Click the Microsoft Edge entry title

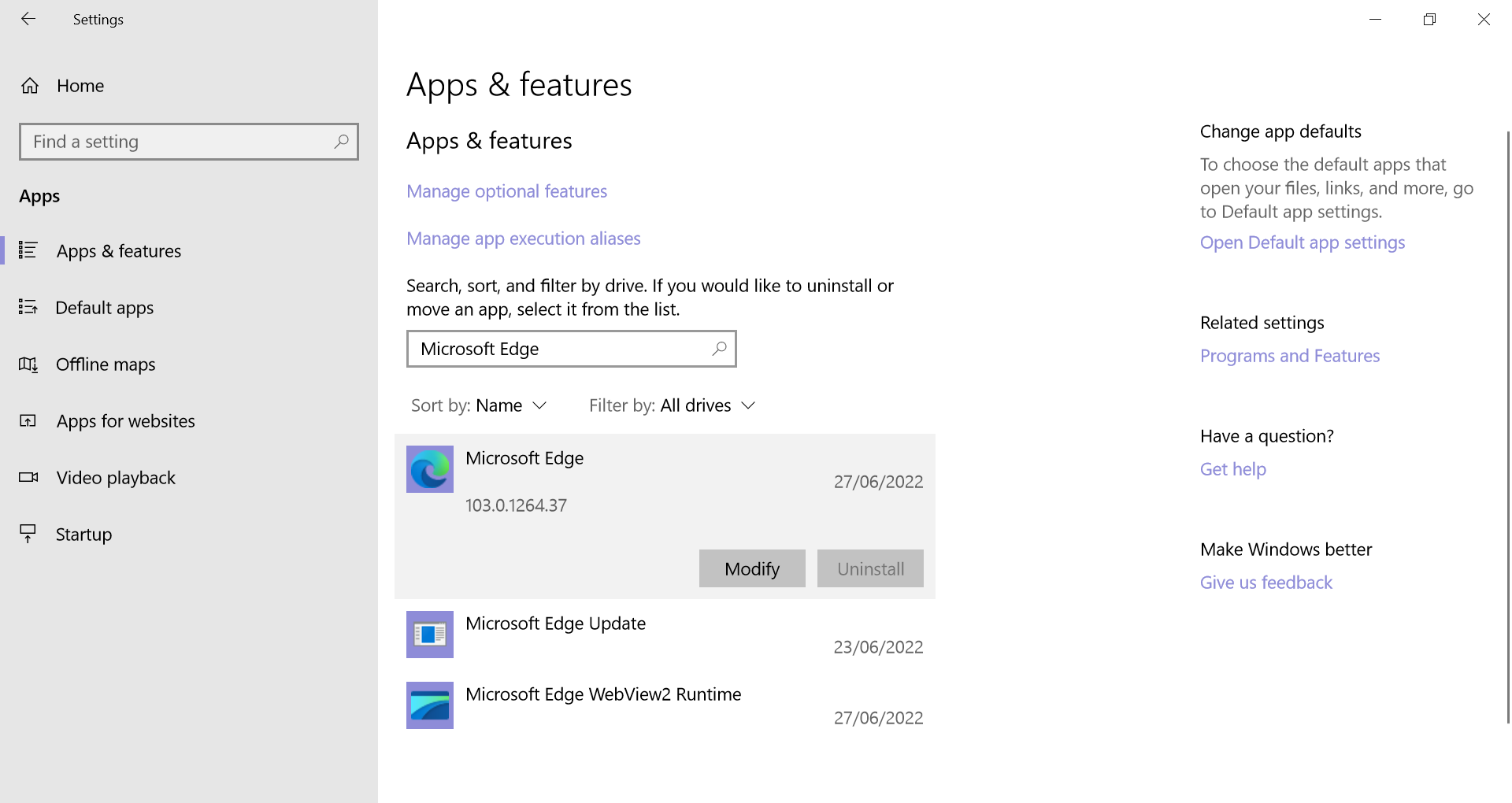coord(524,458)
